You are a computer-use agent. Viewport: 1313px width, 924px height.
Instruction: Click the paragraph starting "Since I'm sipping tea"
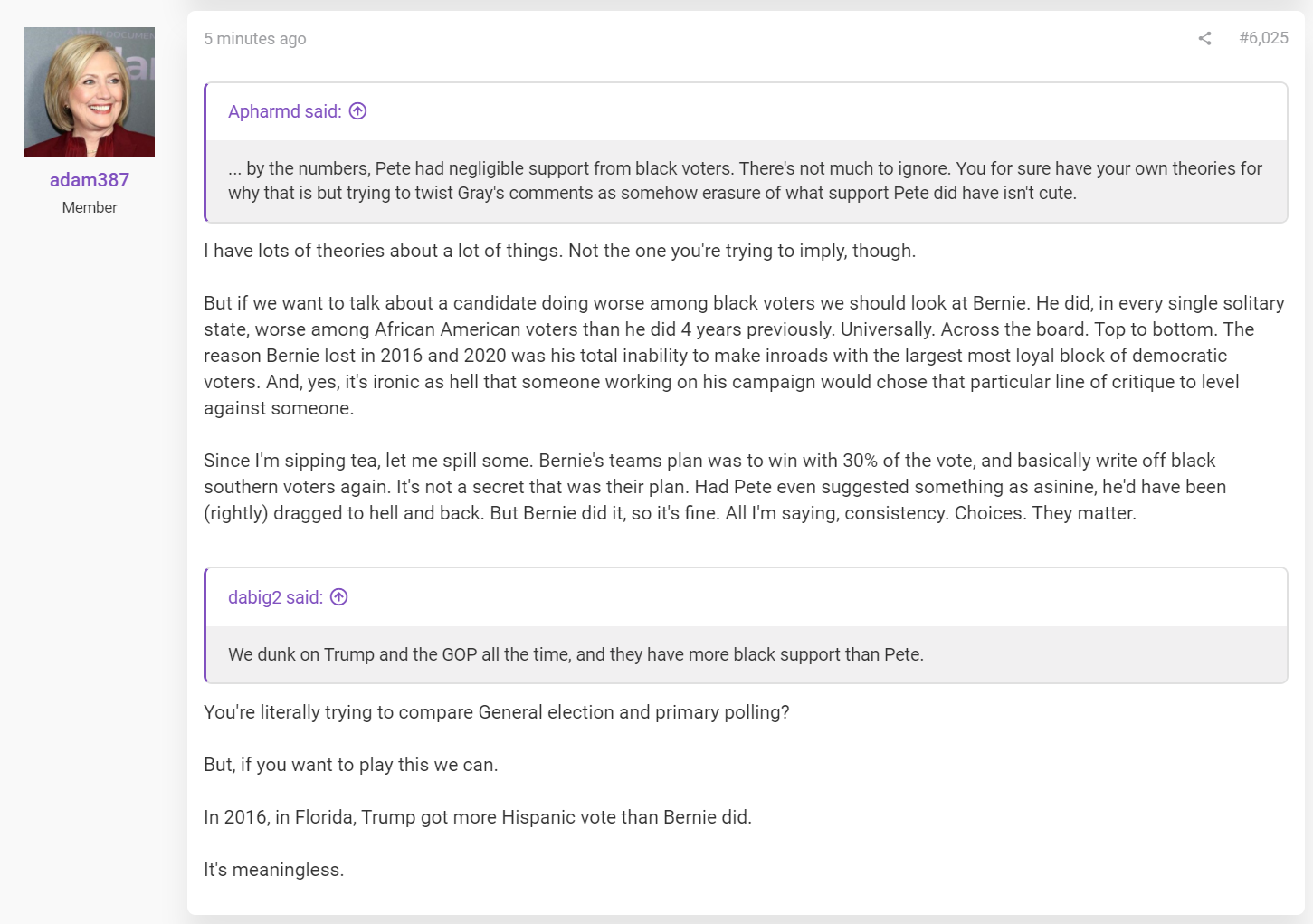coord(715,487)
